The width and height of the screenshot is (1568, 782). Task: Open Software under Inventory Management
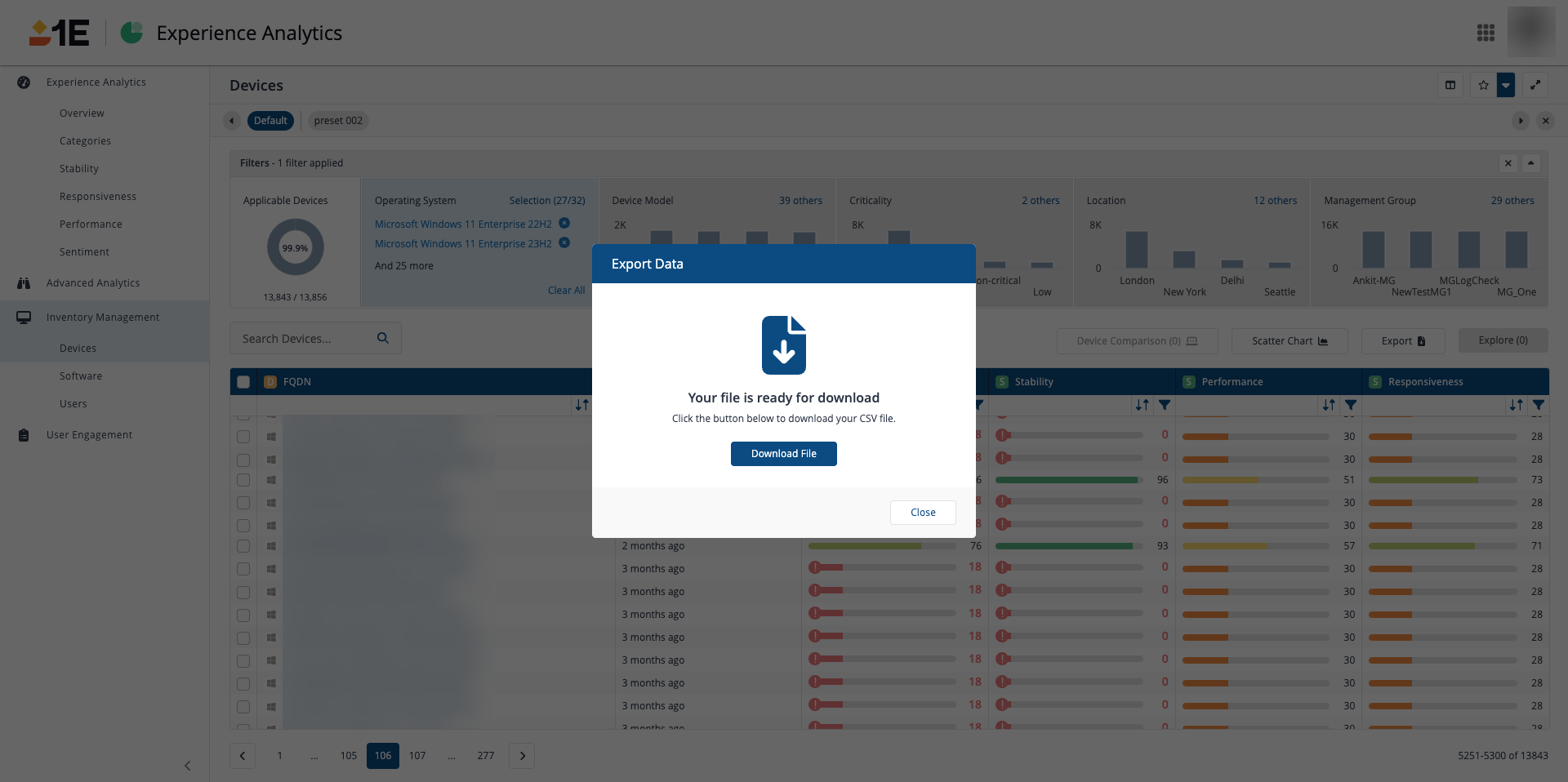pyautogui.click(x=81, y=376)
